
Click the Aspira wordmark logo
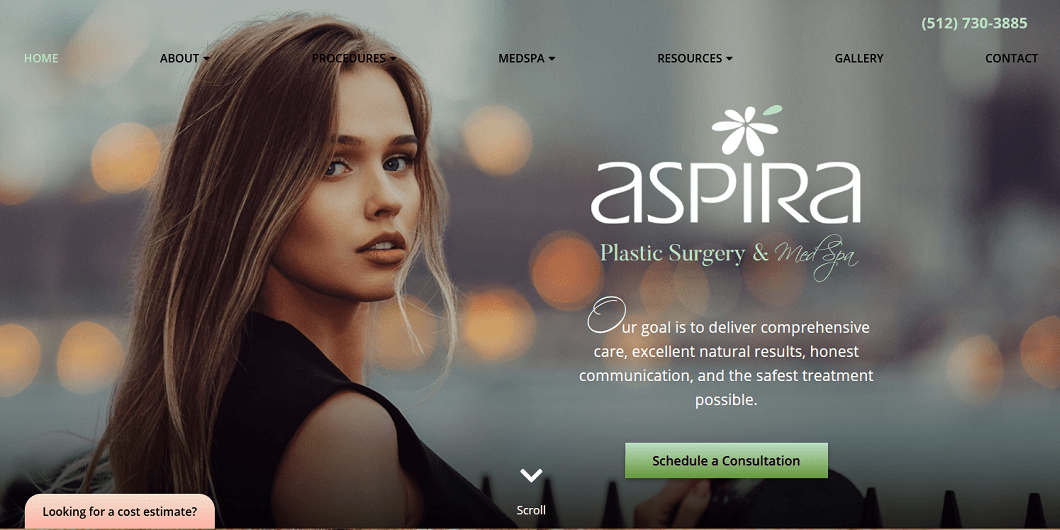pos(726,193)
